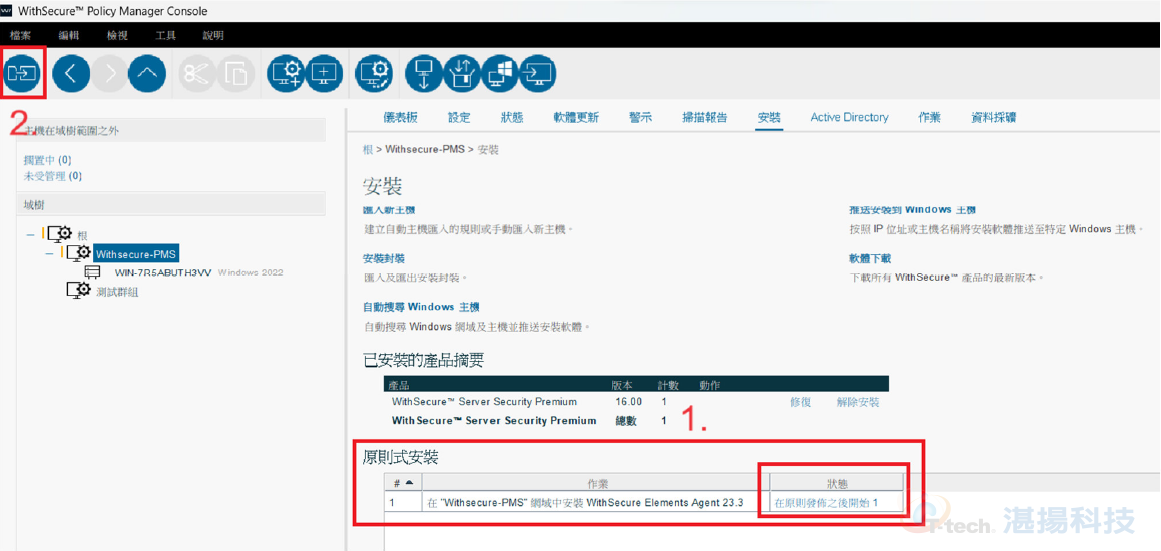Click the 測試群組 domain icon
Screen dimensions: 1161x551
coord(79,291)
